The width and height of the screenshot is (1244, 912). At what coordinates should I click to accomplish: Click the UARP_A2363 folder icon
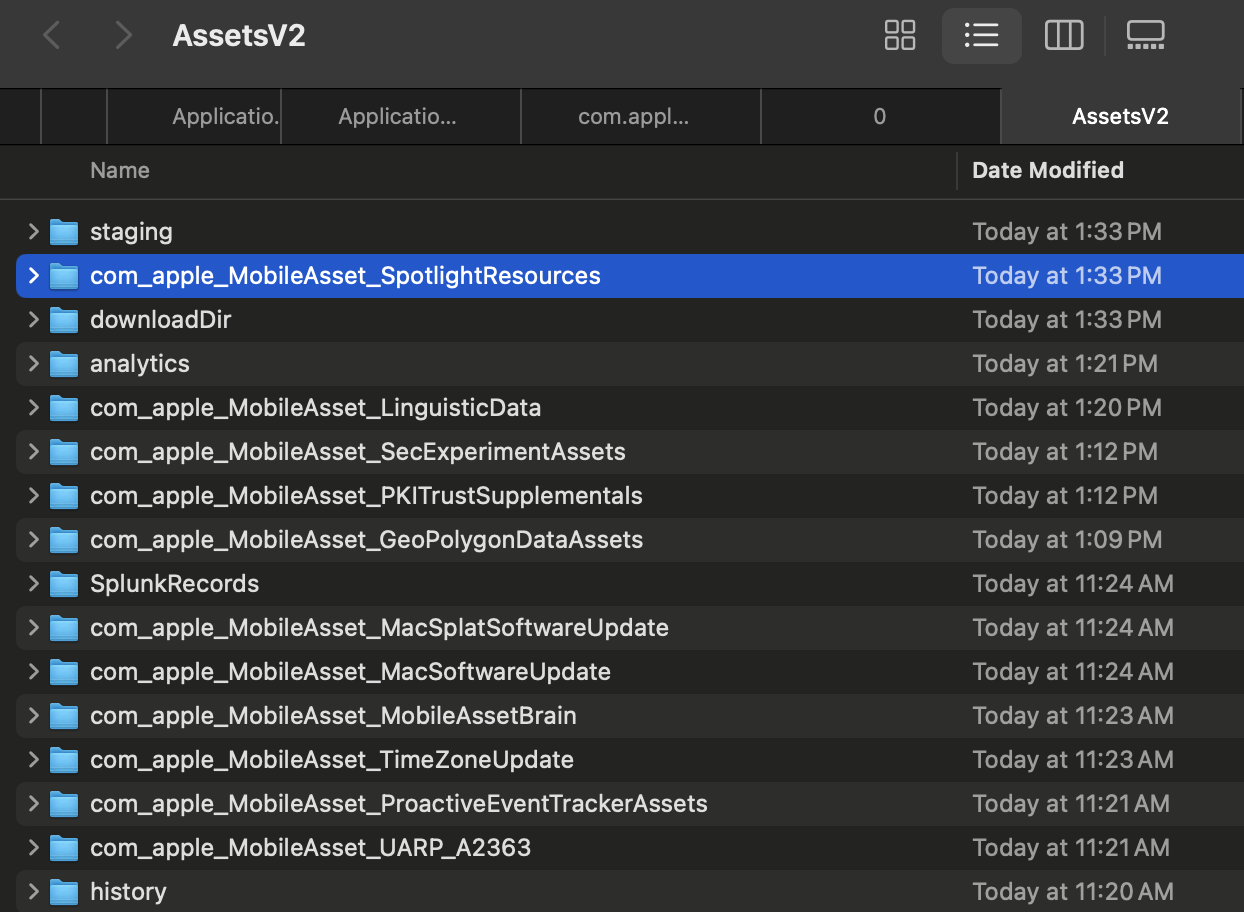64,848
